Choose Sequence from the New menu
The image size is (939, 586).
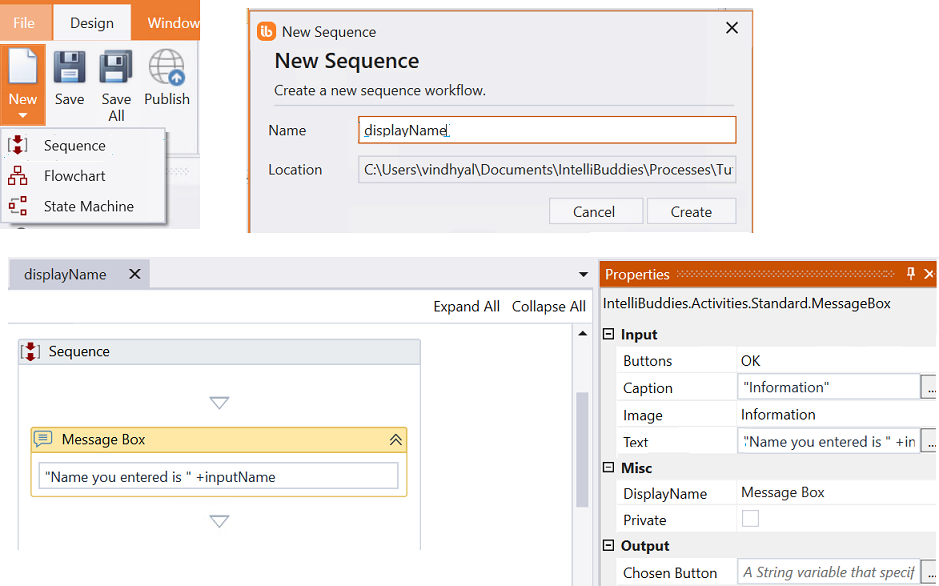point(74,145)
